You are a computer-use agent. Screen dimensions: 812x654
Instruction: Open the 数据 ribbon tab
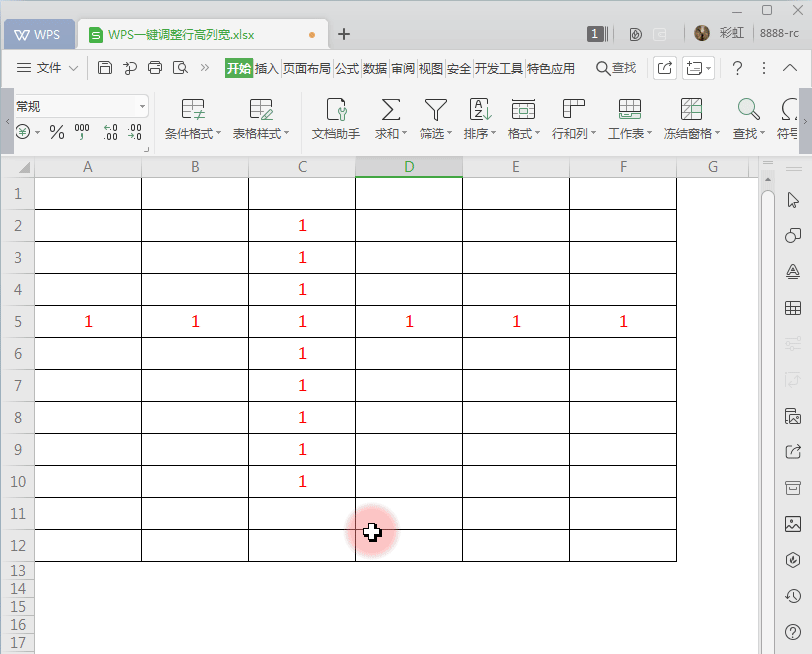point(375,68)
